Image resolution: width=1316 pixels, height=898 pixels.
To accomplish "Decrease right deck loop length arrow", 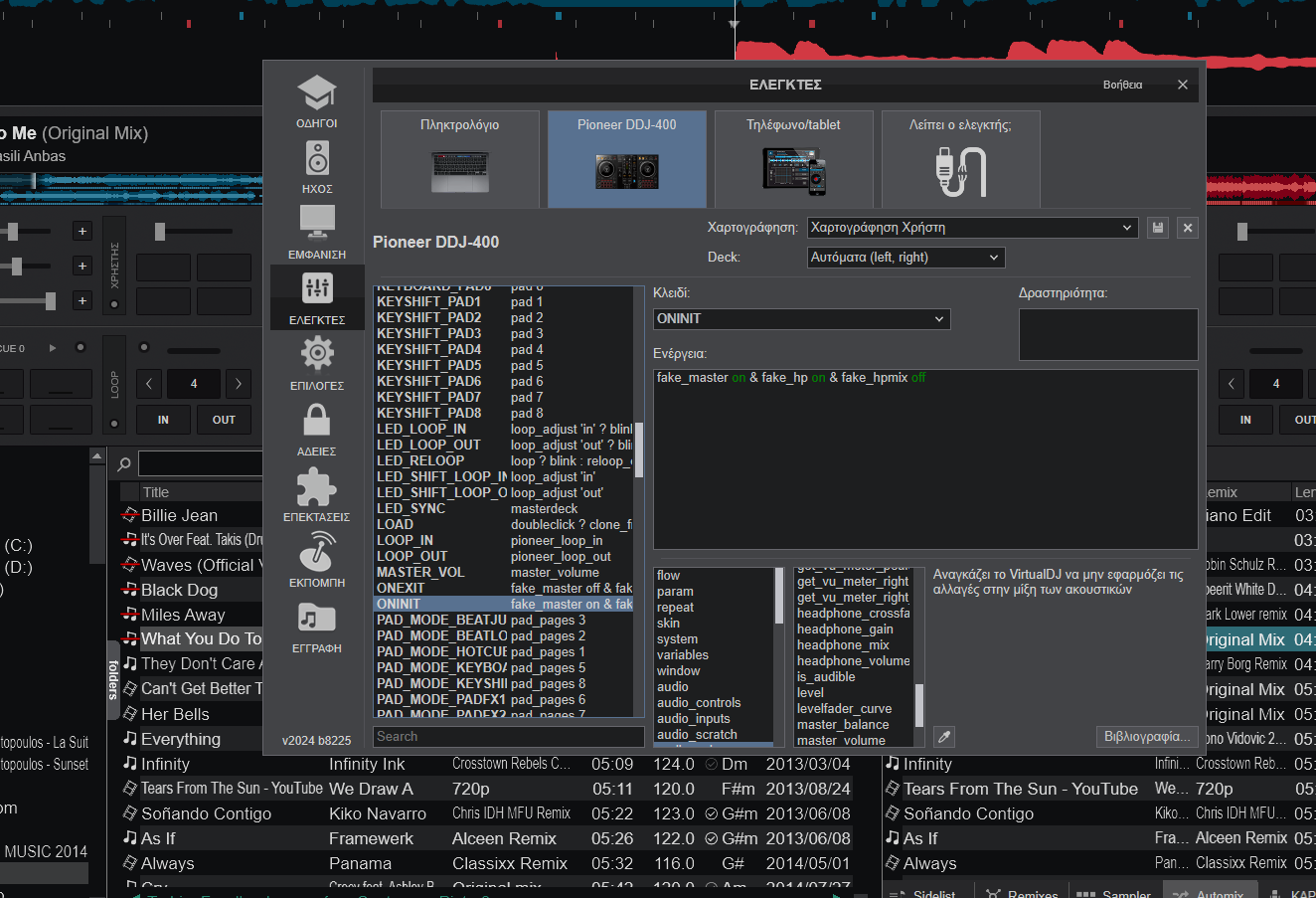I will (x=1231, y=384).
